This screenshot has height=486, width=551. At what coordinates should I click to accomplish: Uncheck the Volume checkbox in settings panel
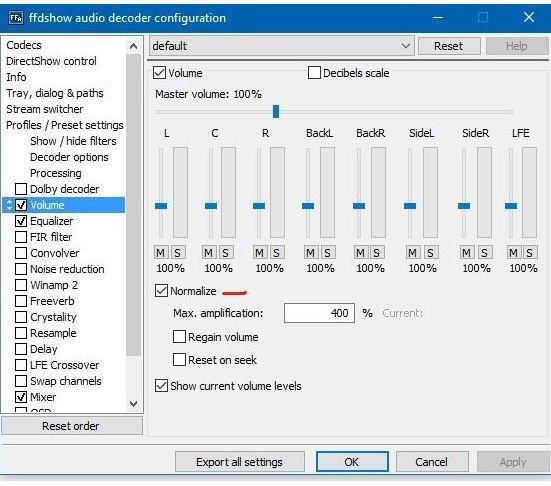point(159,73)
